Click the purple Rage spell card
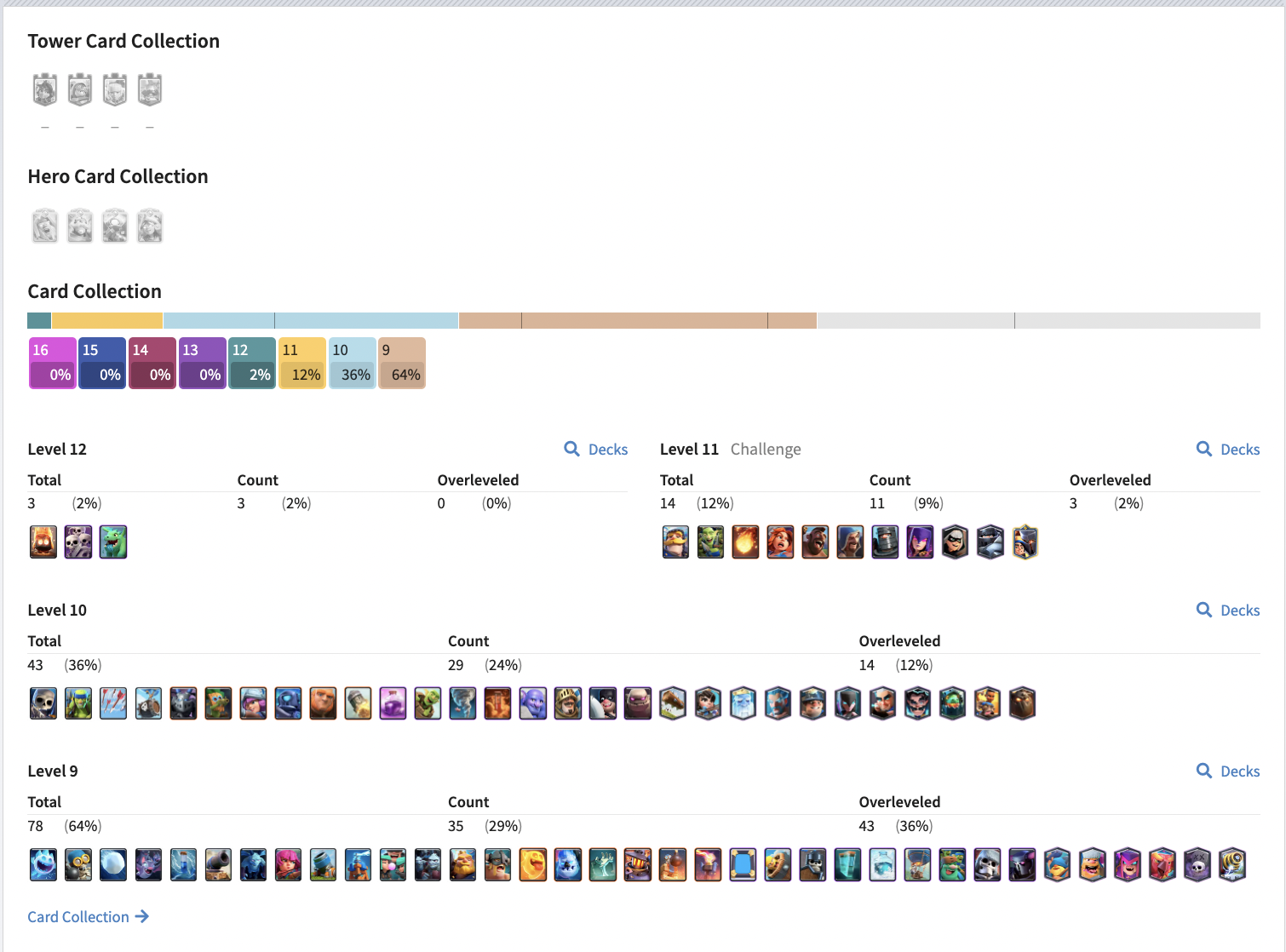 (x=393, y=703)
